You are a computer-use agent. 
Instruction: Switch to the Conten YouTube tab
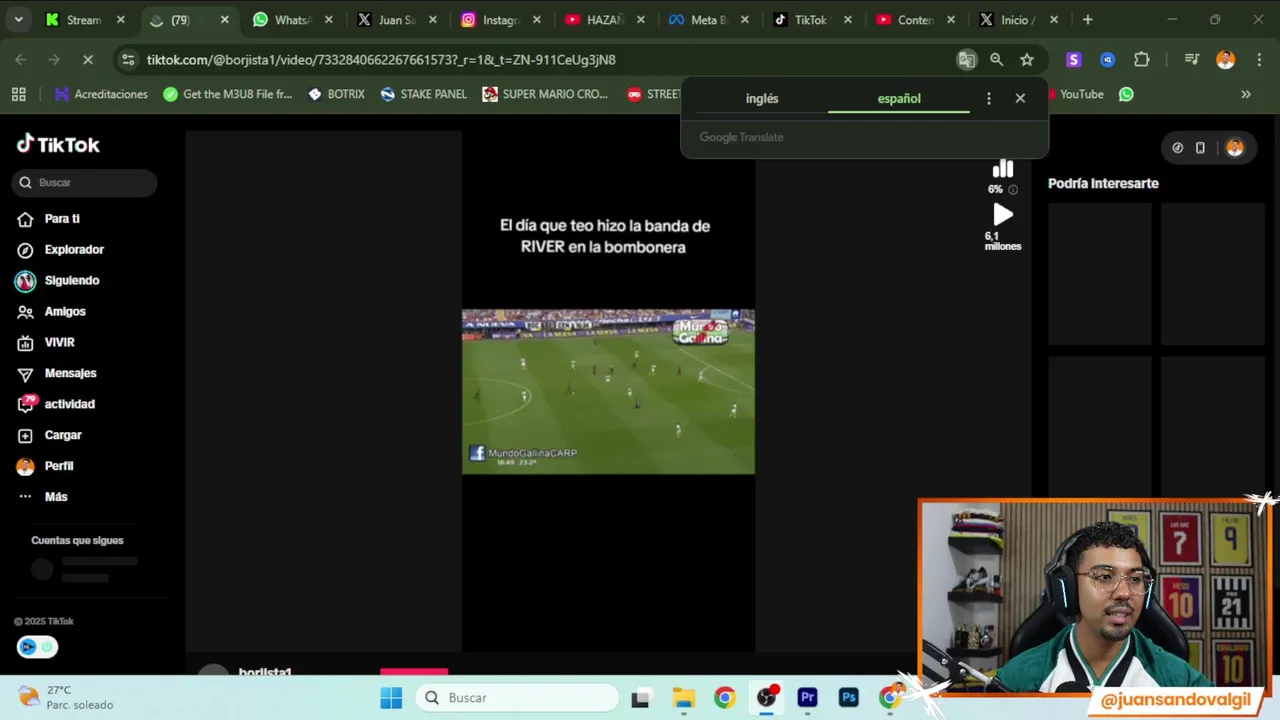click(914, 20)
